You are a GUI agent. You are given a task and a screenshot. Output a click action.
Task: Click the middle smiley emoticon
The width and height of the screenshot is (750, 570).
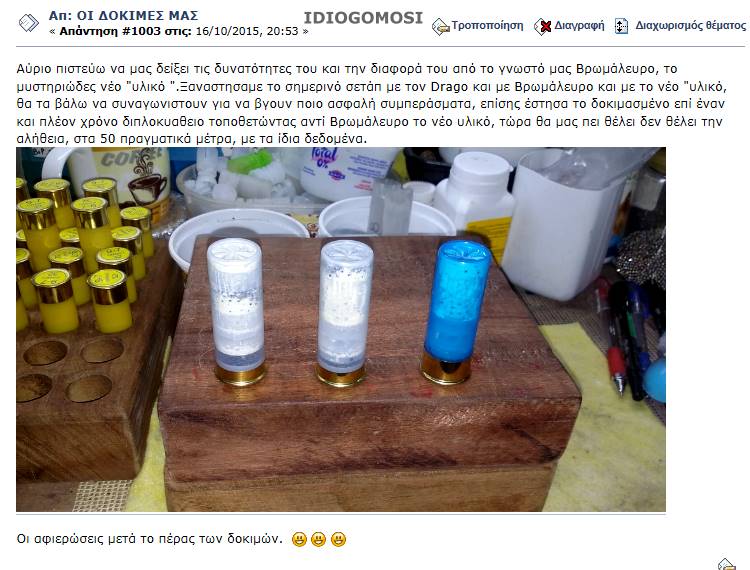pyautogui.click(x=319, y=539)
